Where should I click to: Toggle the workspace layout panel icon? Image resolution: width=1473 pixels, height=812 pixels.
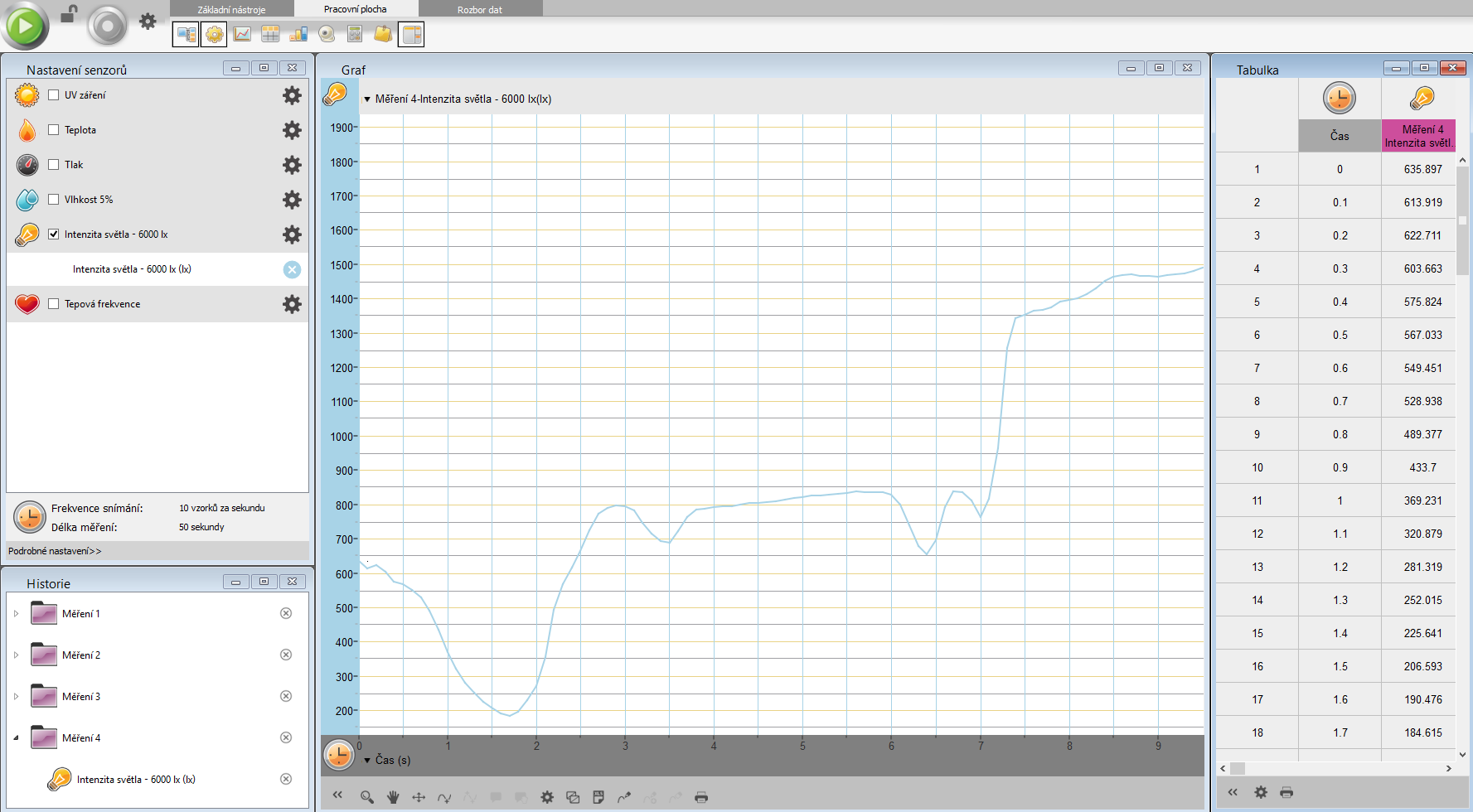(x=411, y=34)
